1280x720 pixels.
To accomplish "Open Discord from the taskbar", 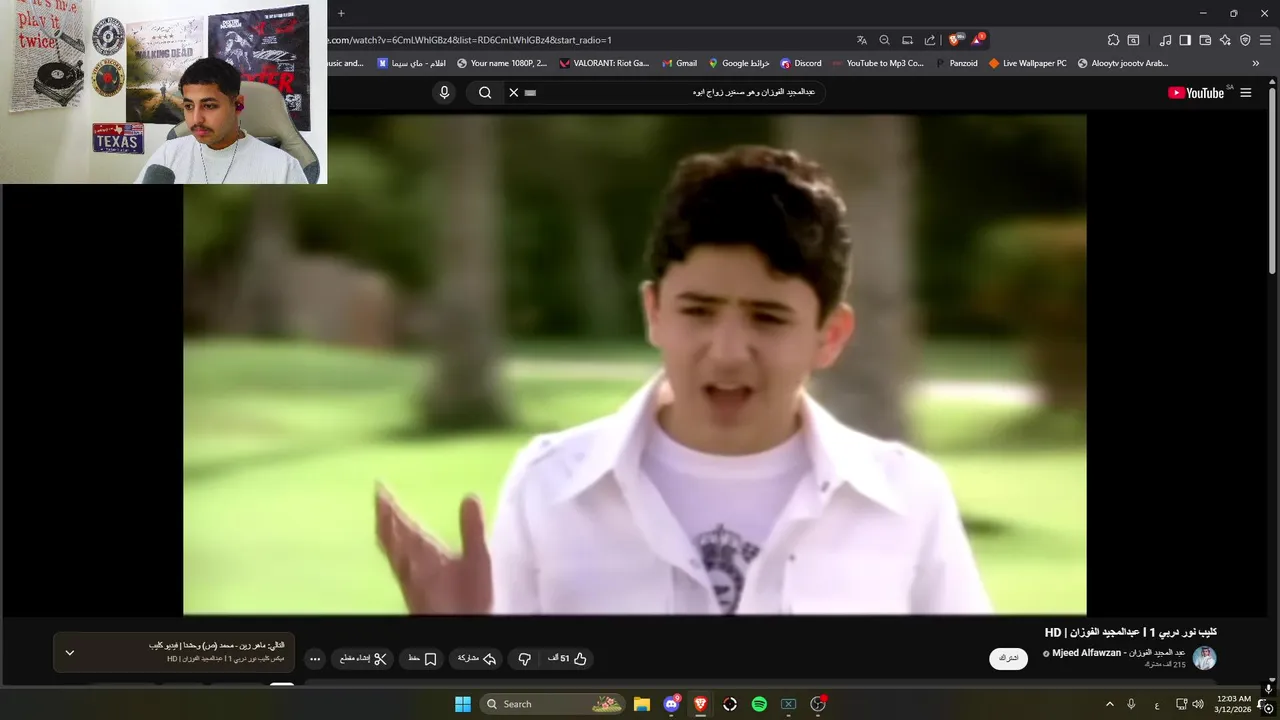I will point(671,704).
